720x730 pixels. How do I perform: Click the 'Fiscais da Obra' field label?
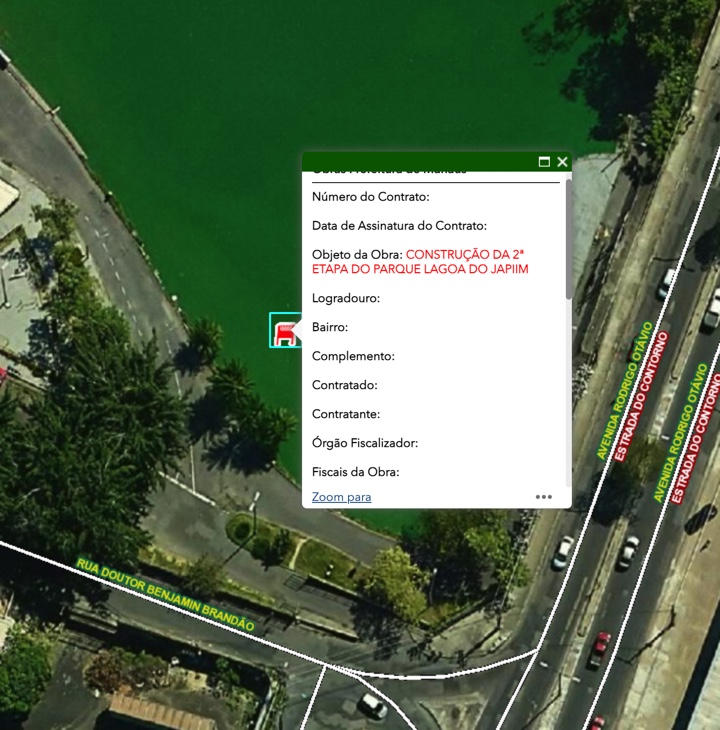click(355, 472)
